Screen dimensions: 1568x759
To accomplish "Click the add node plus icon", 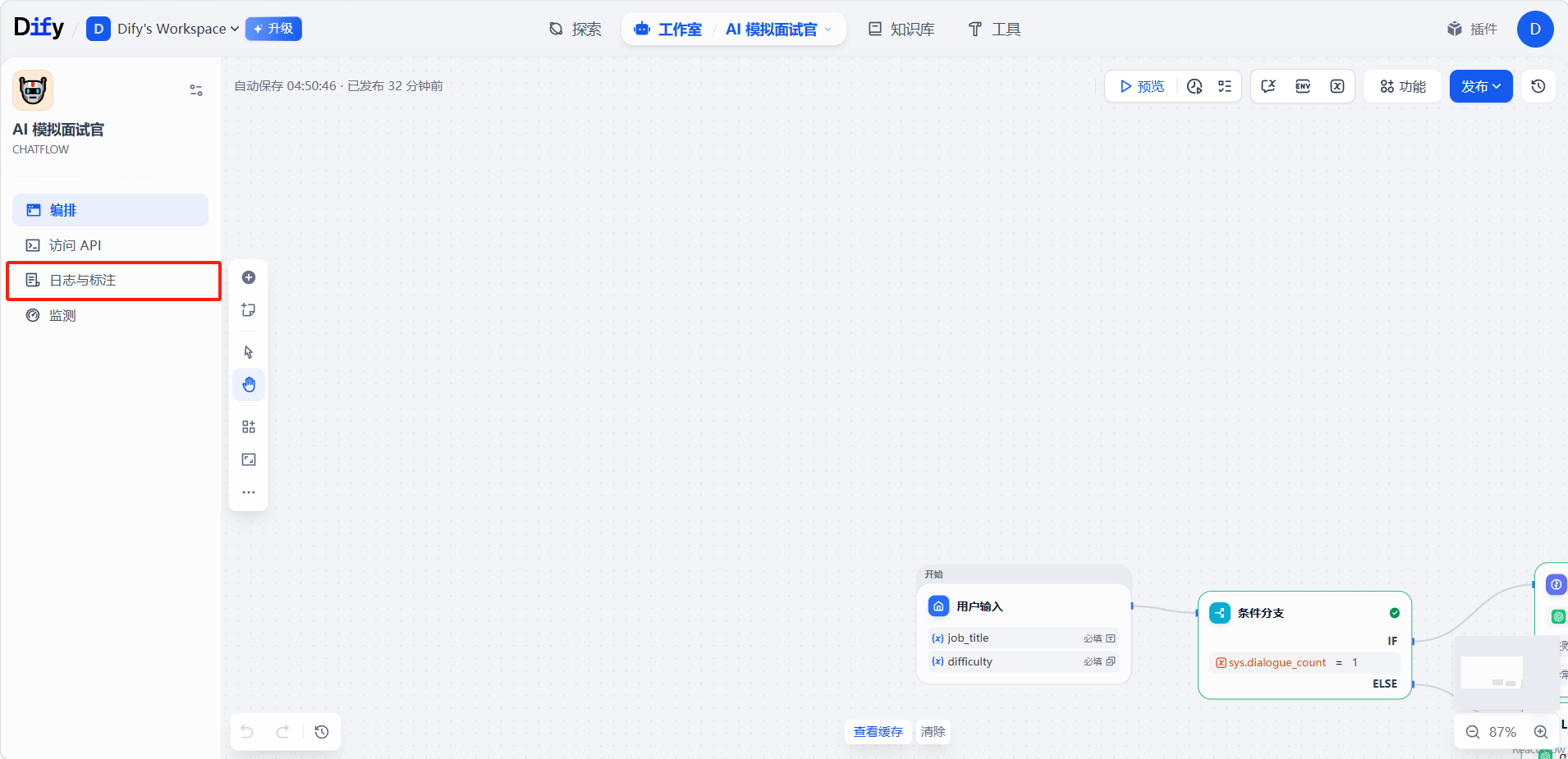I will point(249,277).
